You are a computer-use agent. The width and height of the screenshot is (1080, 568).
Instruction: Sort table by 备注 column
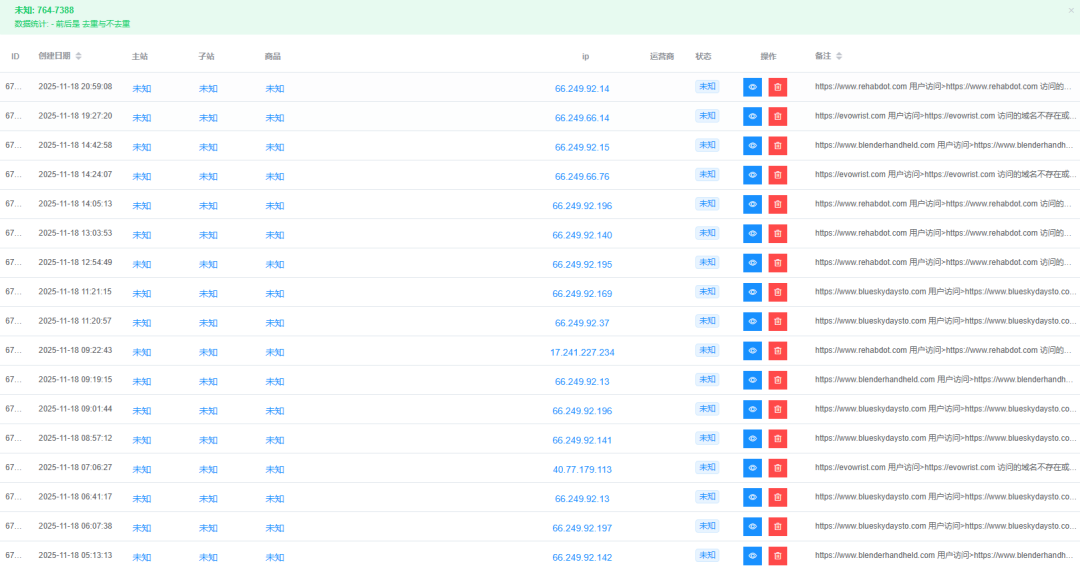(x=839, y=56)
